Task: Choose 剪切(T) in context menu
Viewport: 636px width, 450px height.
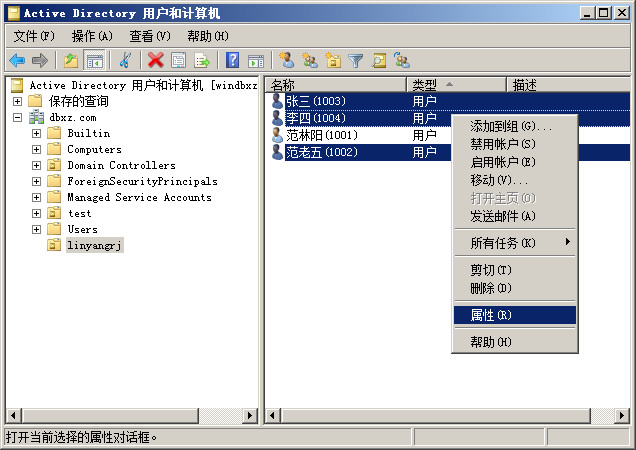Action: pyautogui.click(x=515, y=270)
